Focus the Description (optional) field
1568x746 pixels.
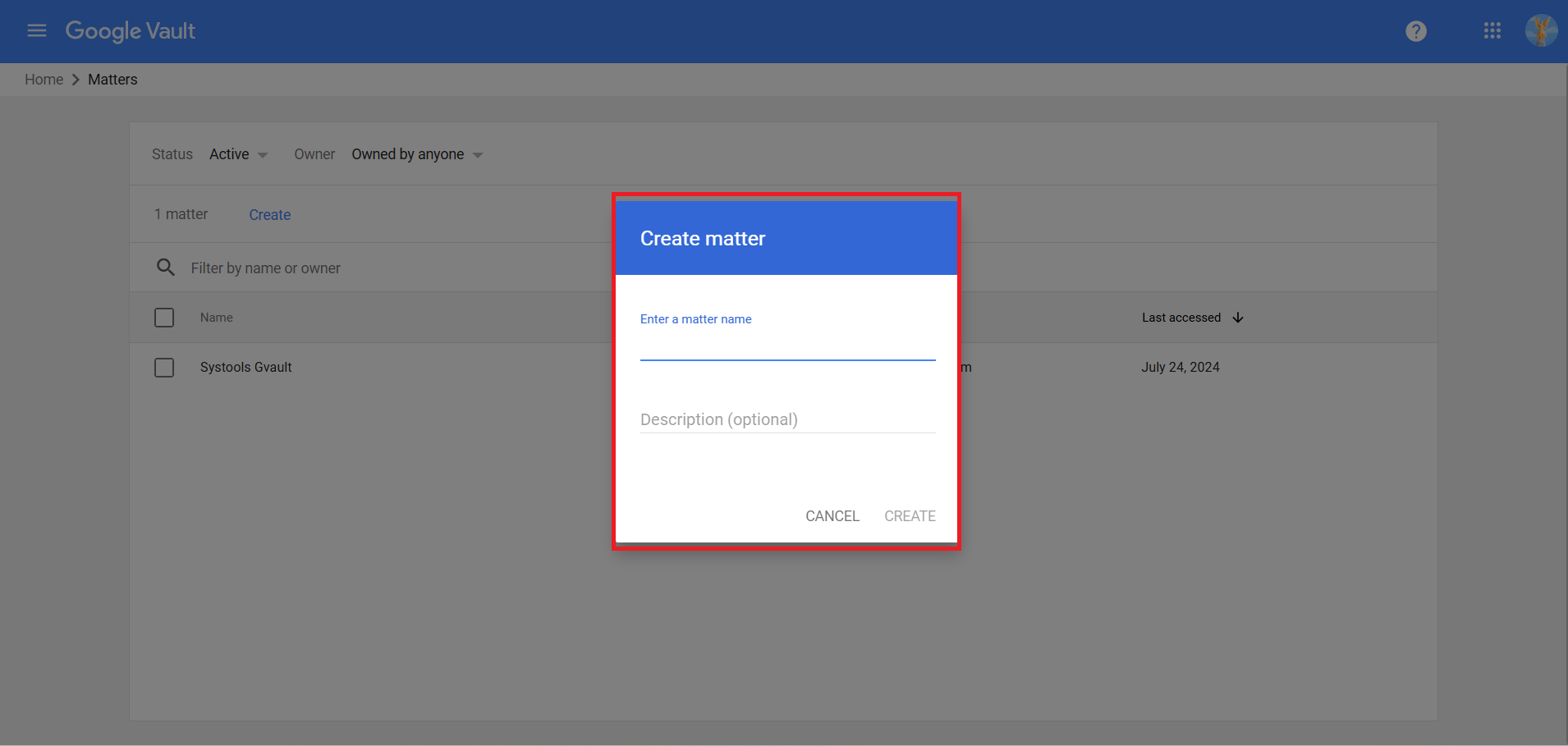(788, 419)
